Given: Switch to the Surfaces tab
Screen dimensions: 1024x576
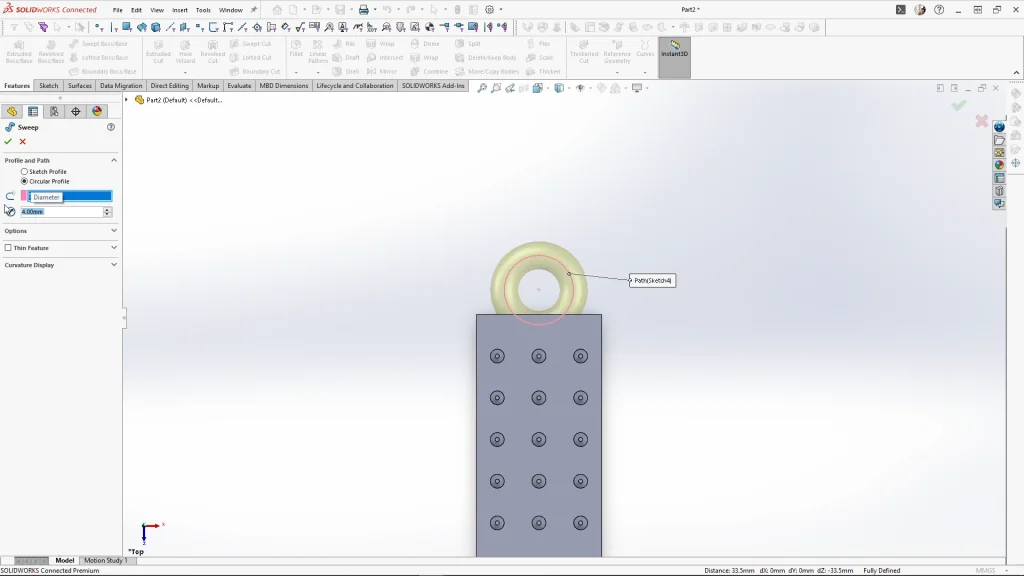Looking at the screenshot, I should 80,86.
